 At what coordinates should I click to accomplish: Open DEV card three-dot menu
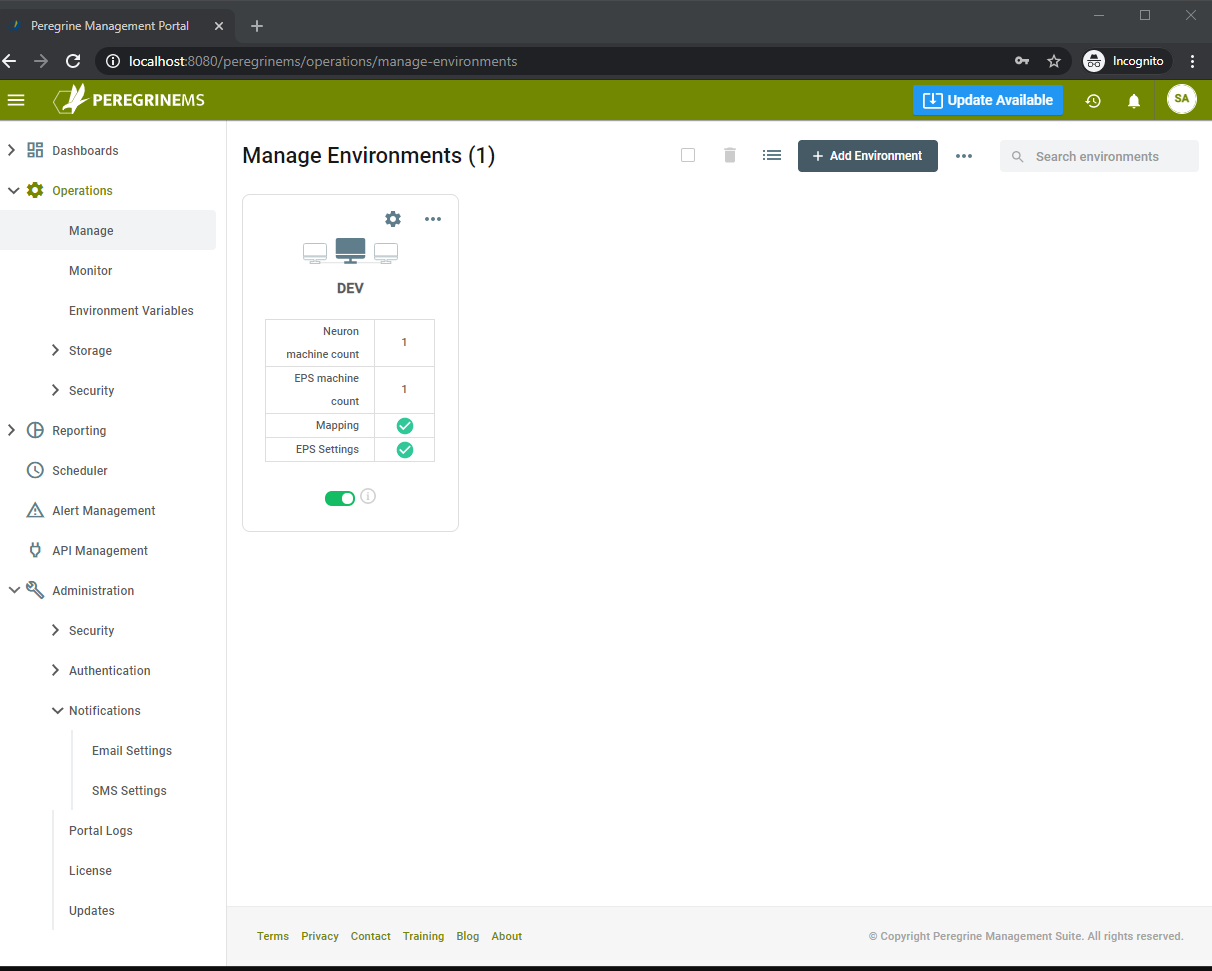point(433,219)
